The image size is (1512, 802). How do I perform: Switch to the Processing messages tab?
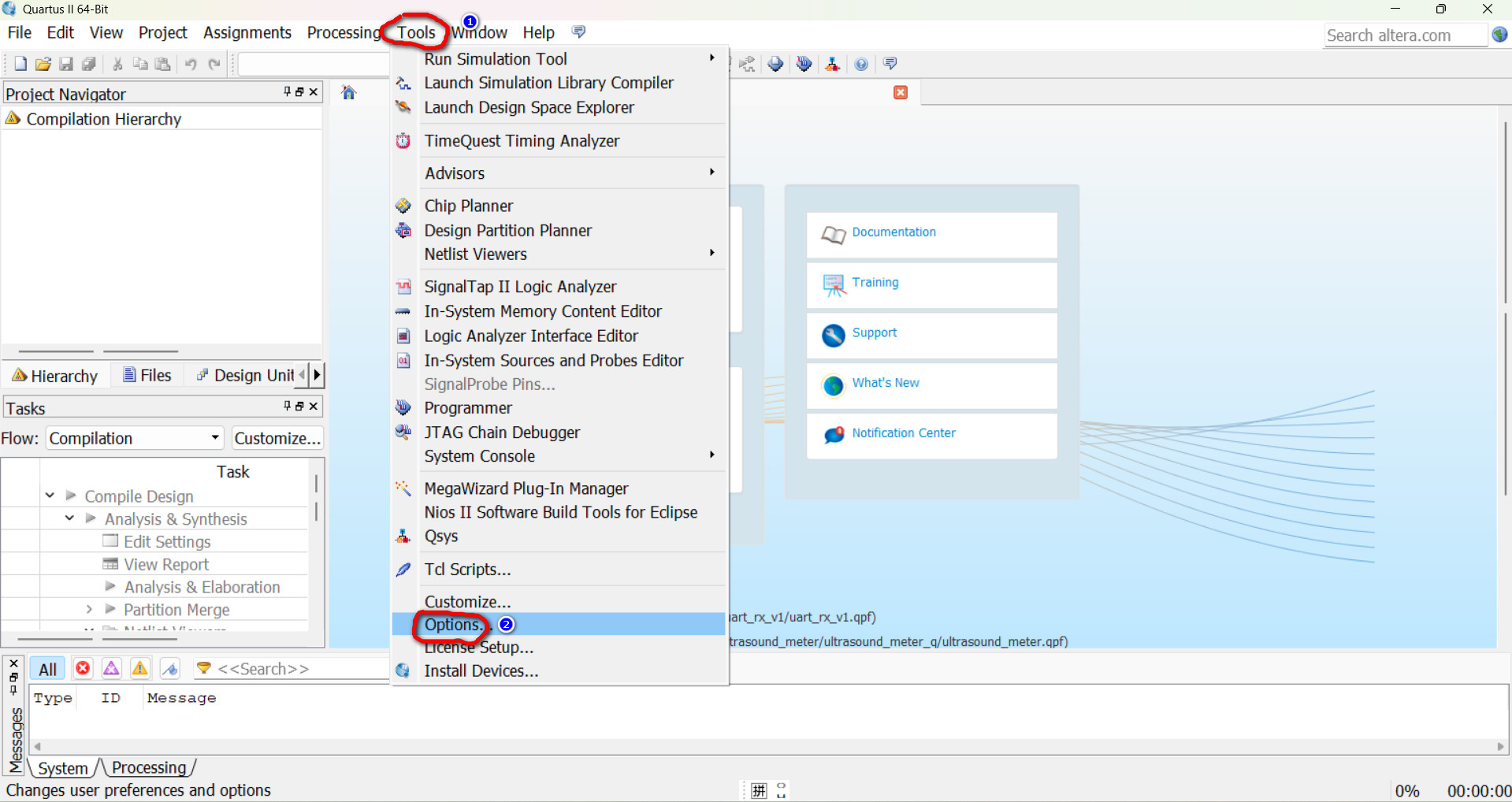[x=149, y=767]
